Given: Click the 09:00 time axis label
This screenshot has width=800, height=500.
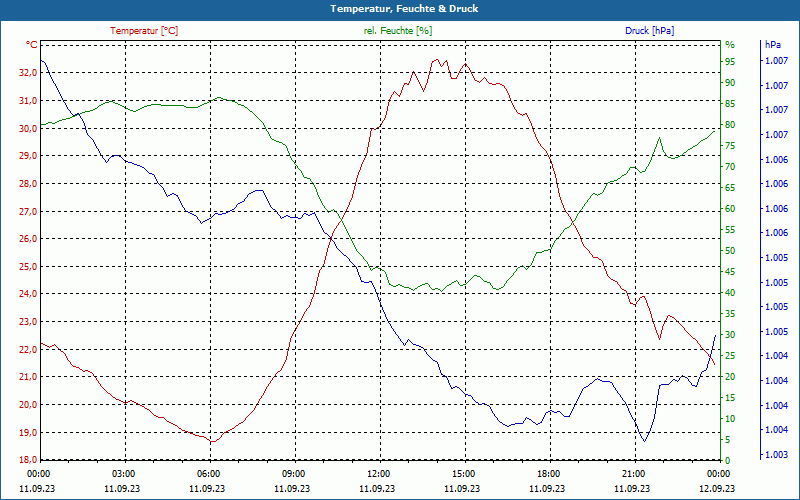Looking at the screenshot, I should tap(293, 474).
